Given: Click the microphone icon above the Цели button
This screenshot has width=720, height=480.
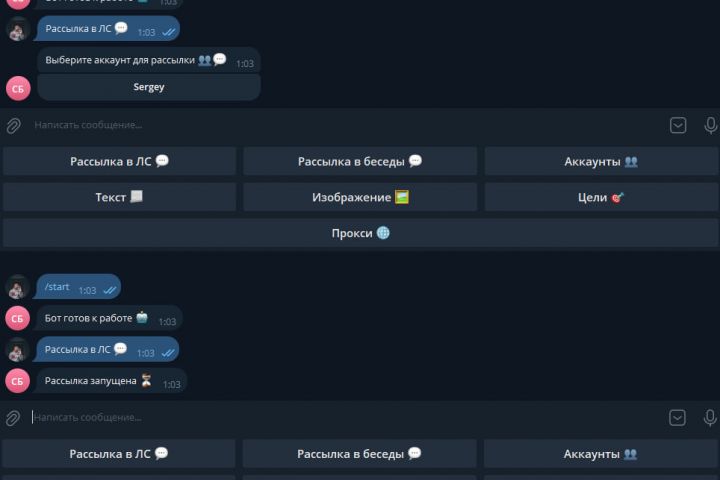Looking at the screenshot, I should coord(711,125).
